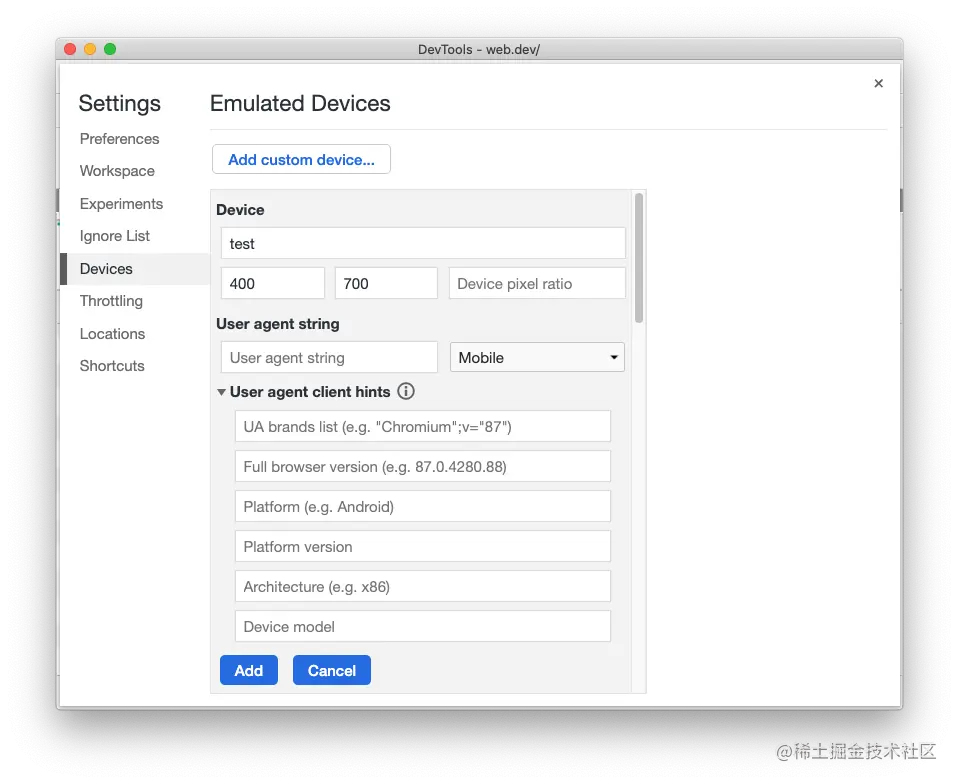Click yellow minimize window button
This screenshot has height=784, width=959.
click(90, 49)
